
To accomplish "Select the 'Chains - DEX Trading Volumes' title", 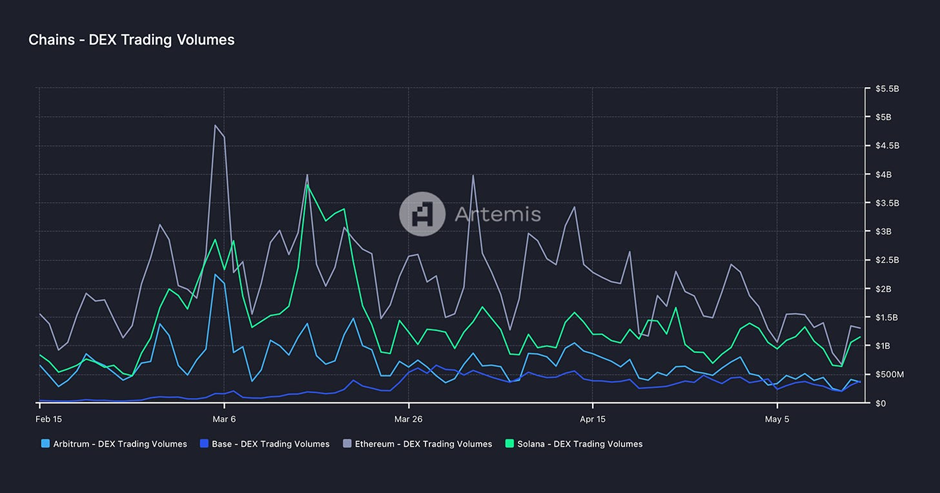I will [131, 40].
